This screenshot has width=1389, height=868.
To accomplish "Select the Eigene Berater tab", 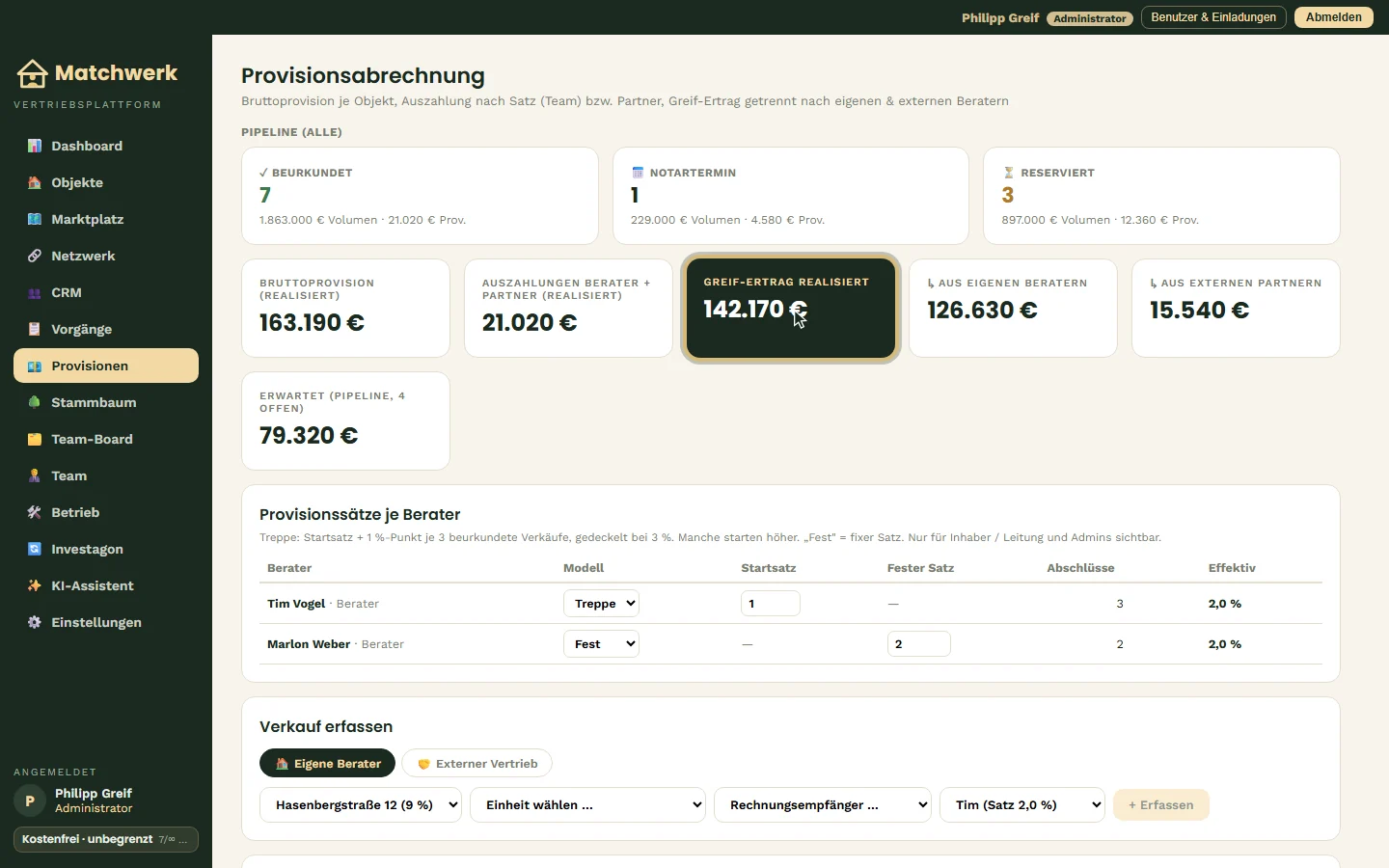I will click(x=327, y=764).
